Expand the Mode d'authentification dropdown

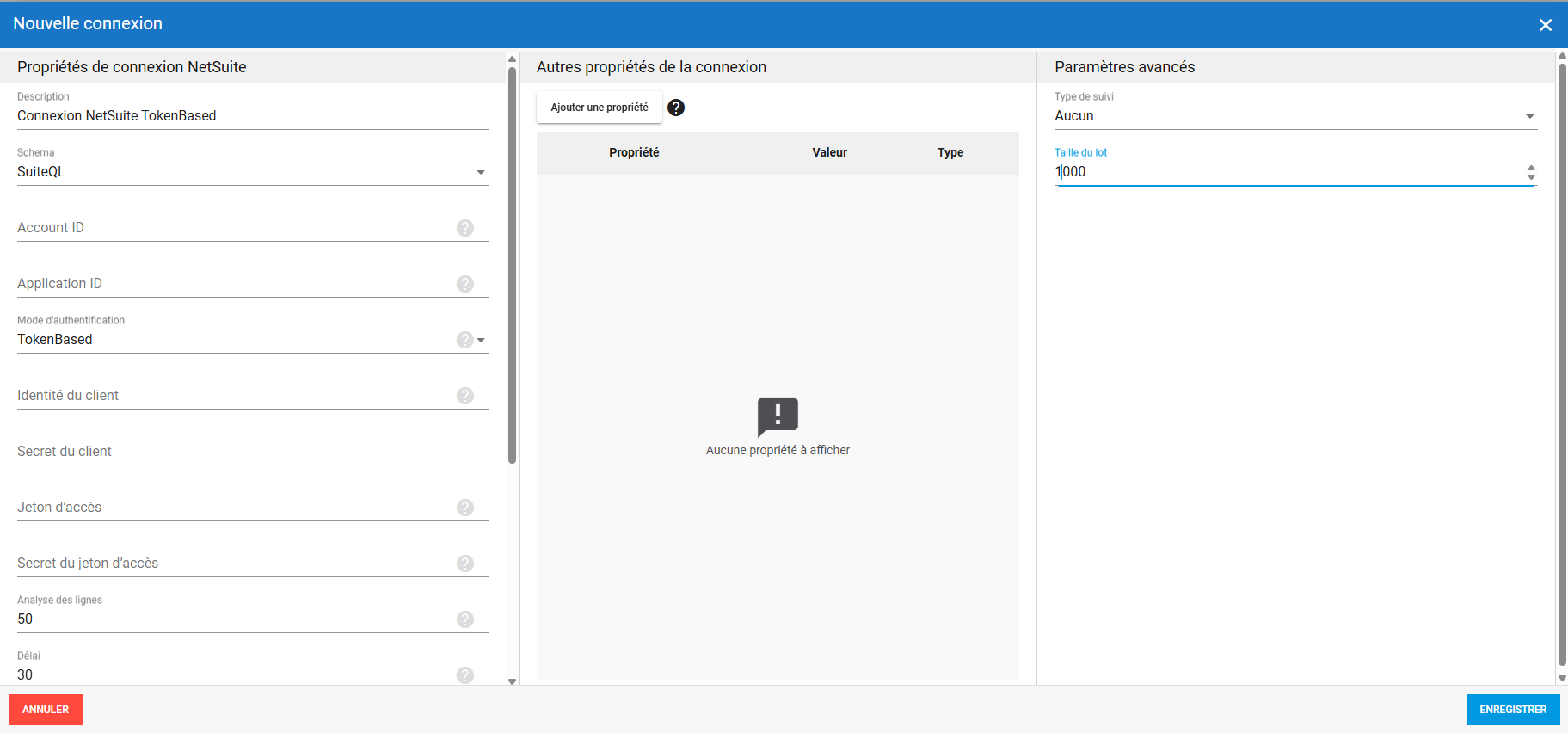[x=481, y=340]
